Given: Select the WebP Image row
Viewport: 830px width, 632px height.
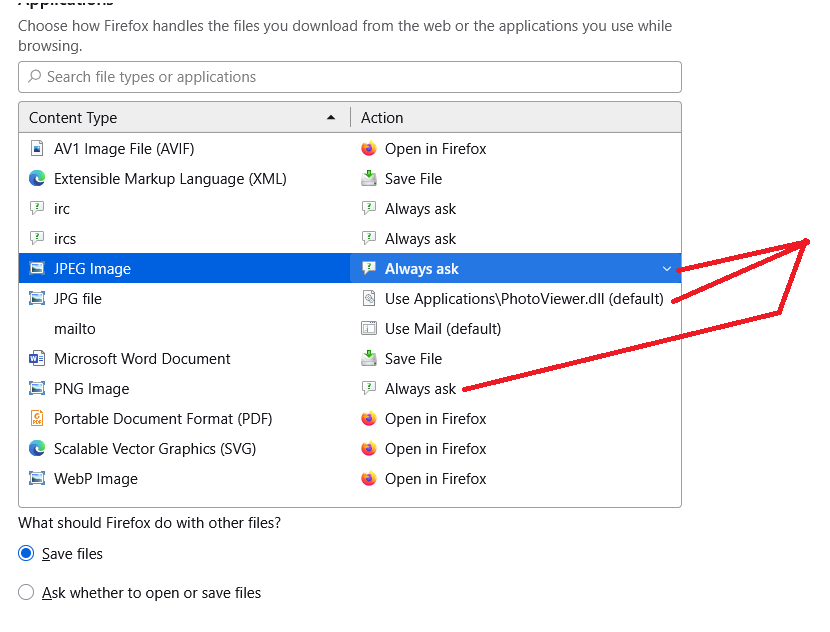Looking at the screenshot, I should pos(96,479).
